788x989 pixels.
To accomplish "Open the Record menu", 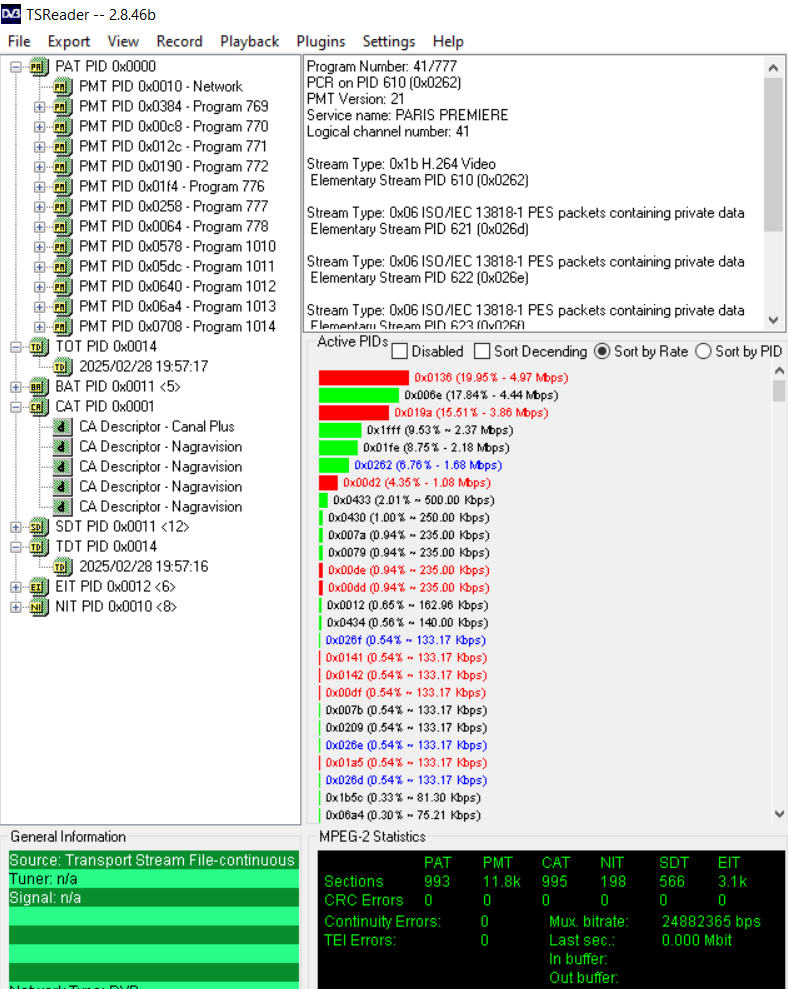I will pyautogui.click(x=179, y=42).
